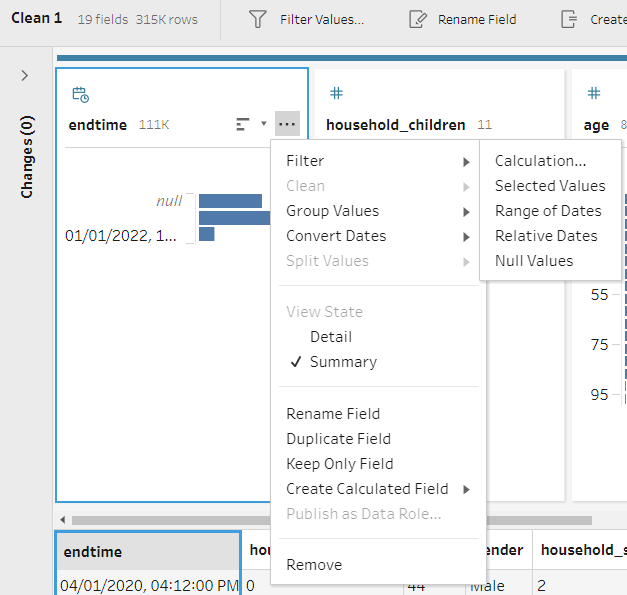This screenshot has height=595, width=627.
Task: Click the Rename Field pencil icon
Action: (x=417, y=19)
